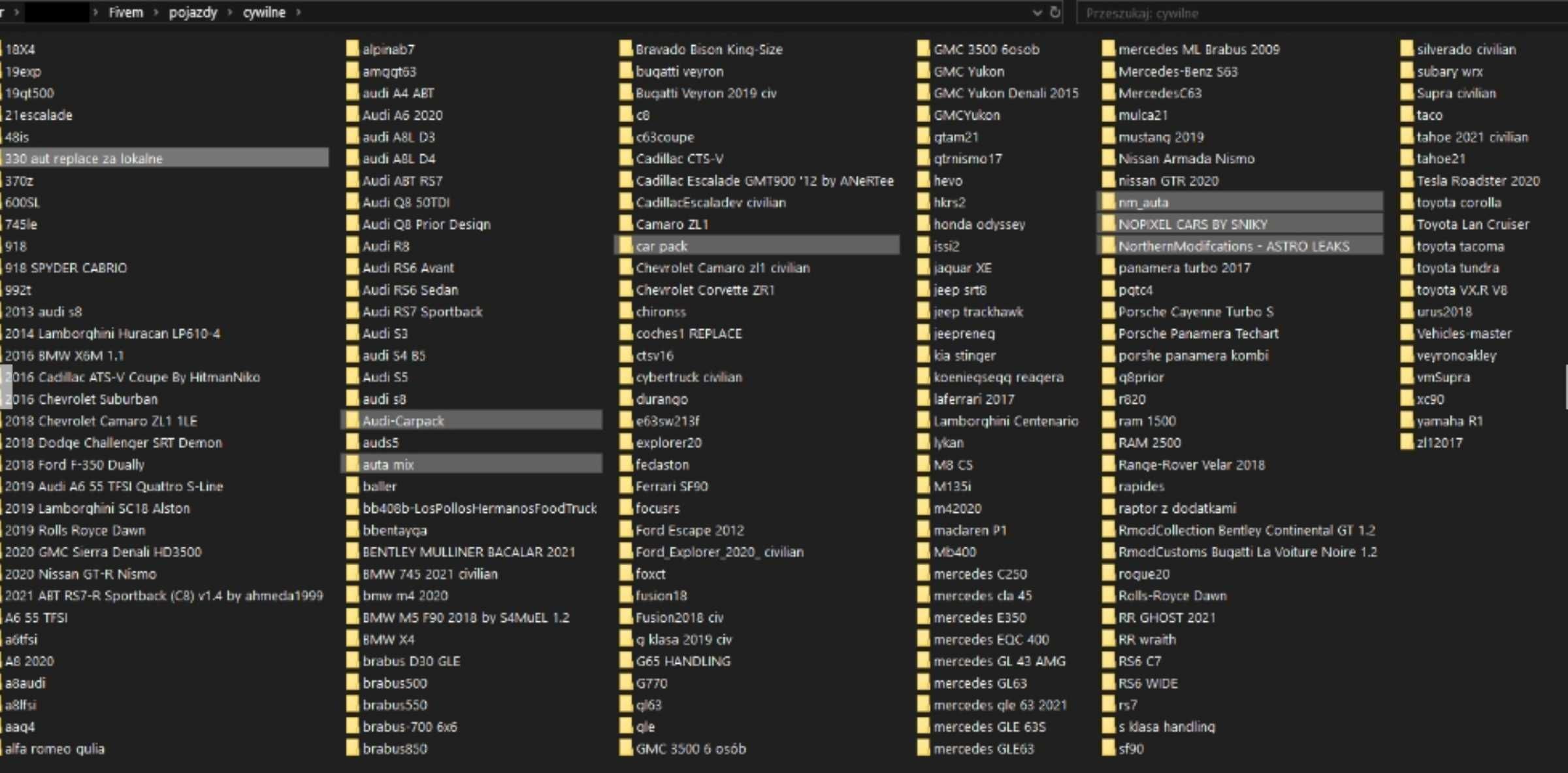Expand the chevron after cywilne breadcrumb
The width and height of the screenshot is (1568, 773).
299,12
